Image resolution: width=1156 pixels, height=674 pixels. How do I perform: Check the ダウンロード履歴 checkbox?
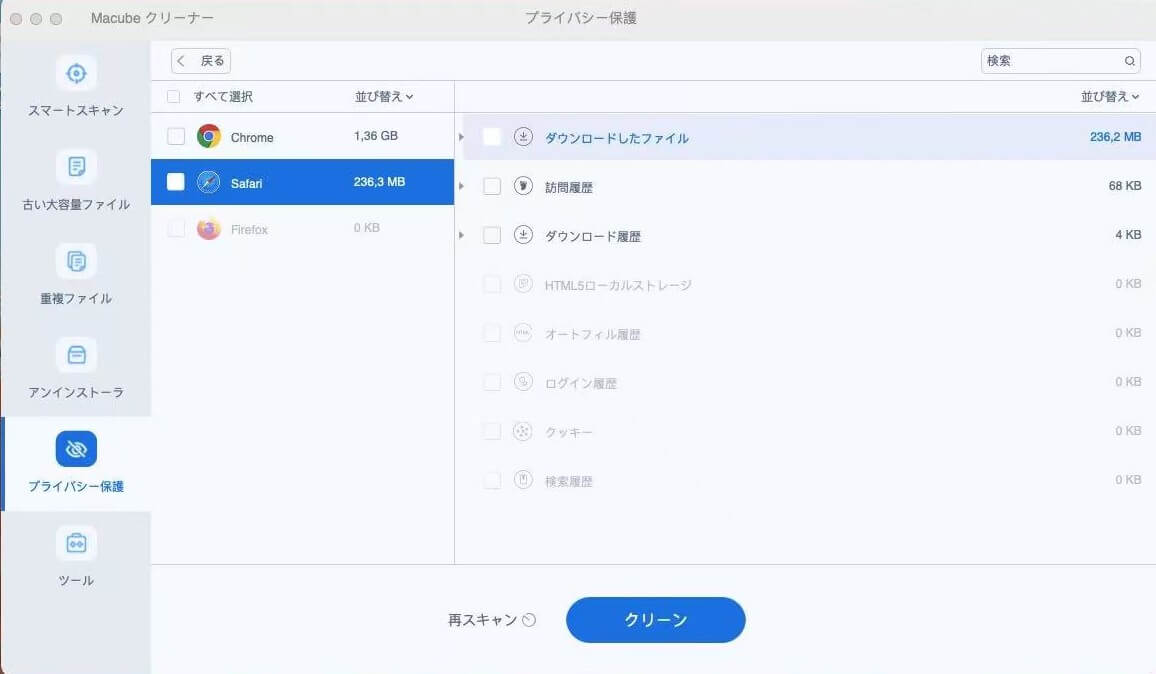tap(492, 235)
